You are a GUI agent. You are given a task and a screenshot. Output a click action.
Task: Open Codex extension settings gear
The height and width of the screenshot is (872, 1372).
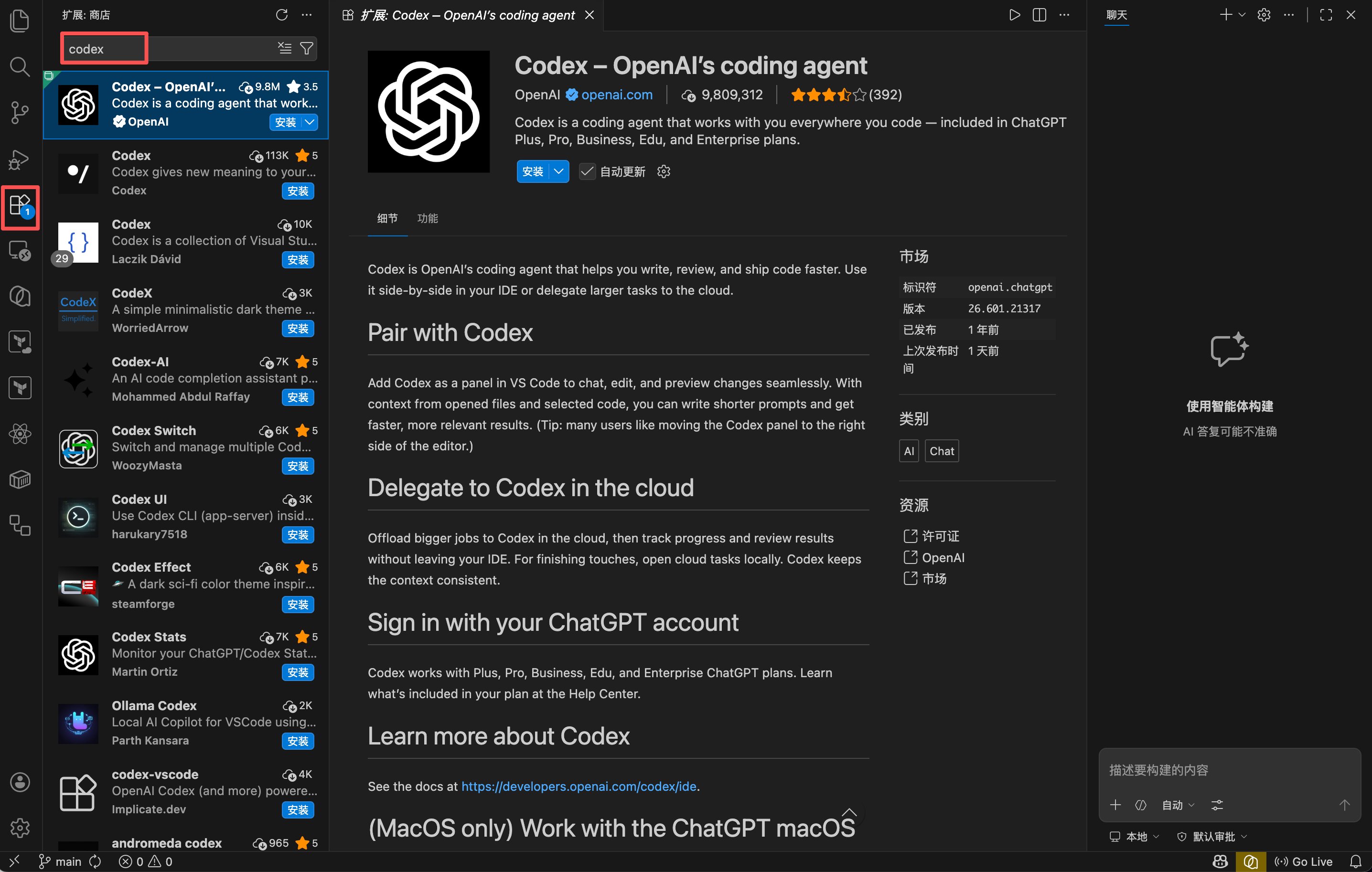click(x=664, y=171)
